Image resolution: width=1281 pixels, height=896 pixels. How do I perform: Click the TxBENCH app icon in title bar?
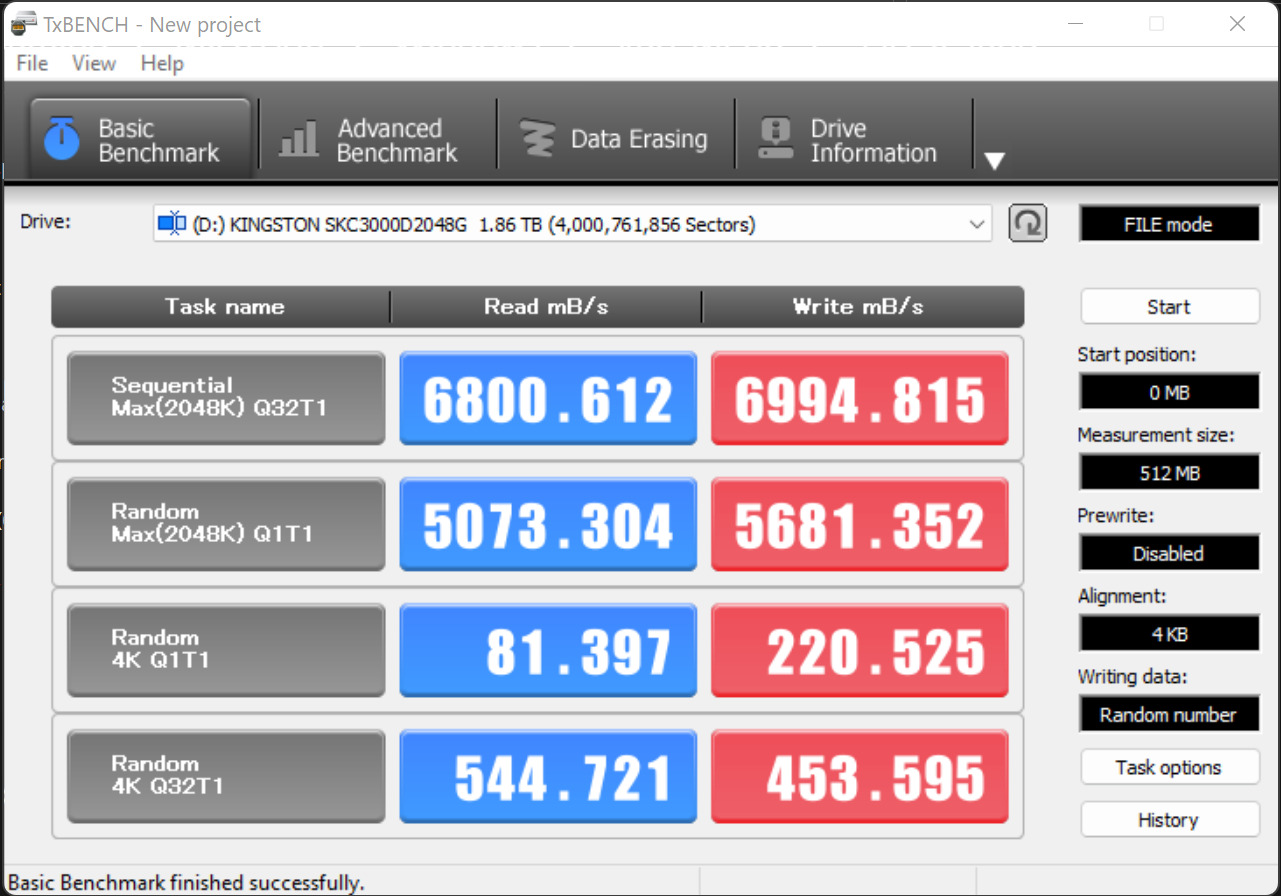(22, 24)
